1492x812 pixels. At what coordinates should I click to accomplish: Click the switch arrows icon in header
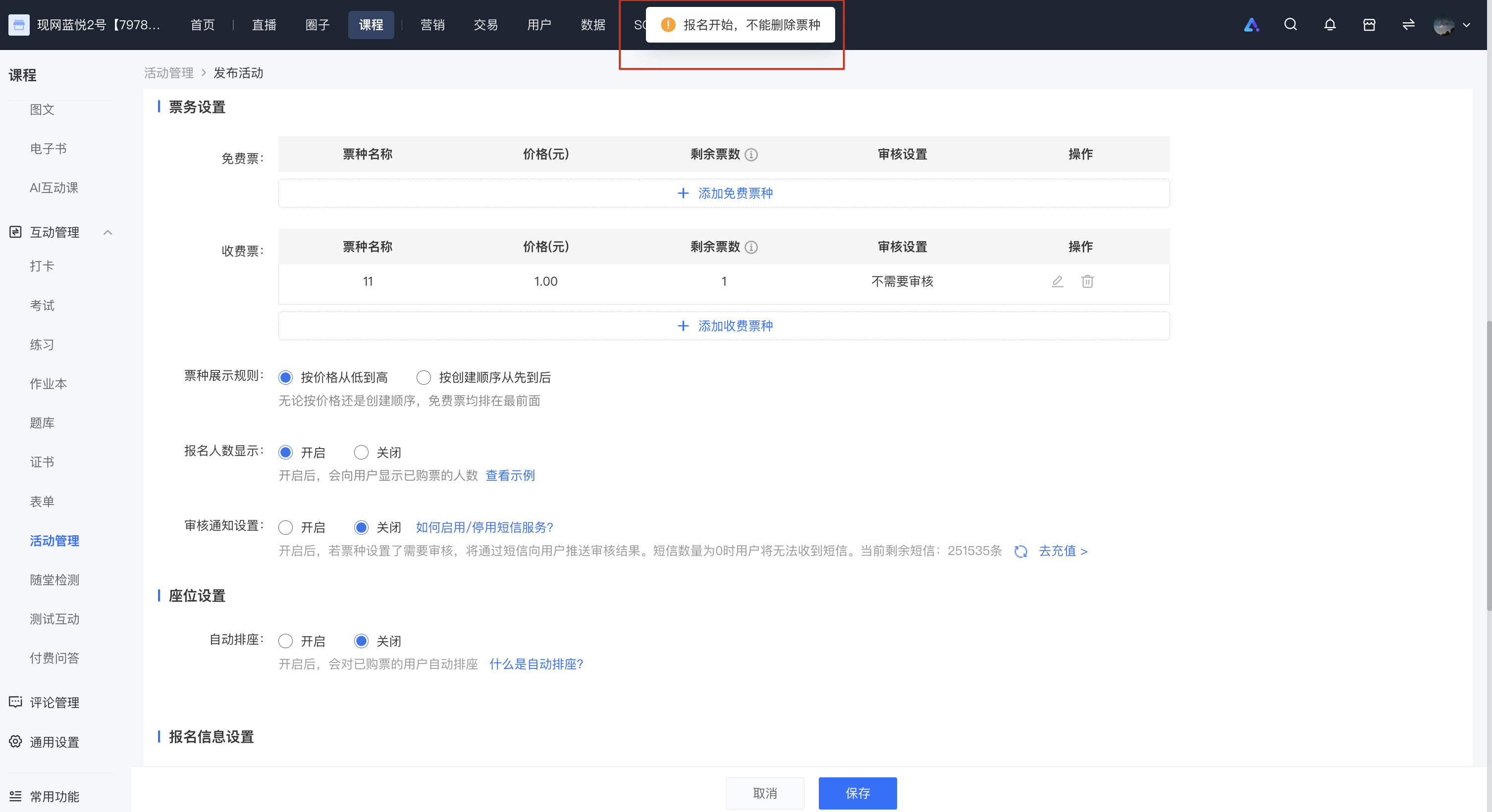point(1409,24)
